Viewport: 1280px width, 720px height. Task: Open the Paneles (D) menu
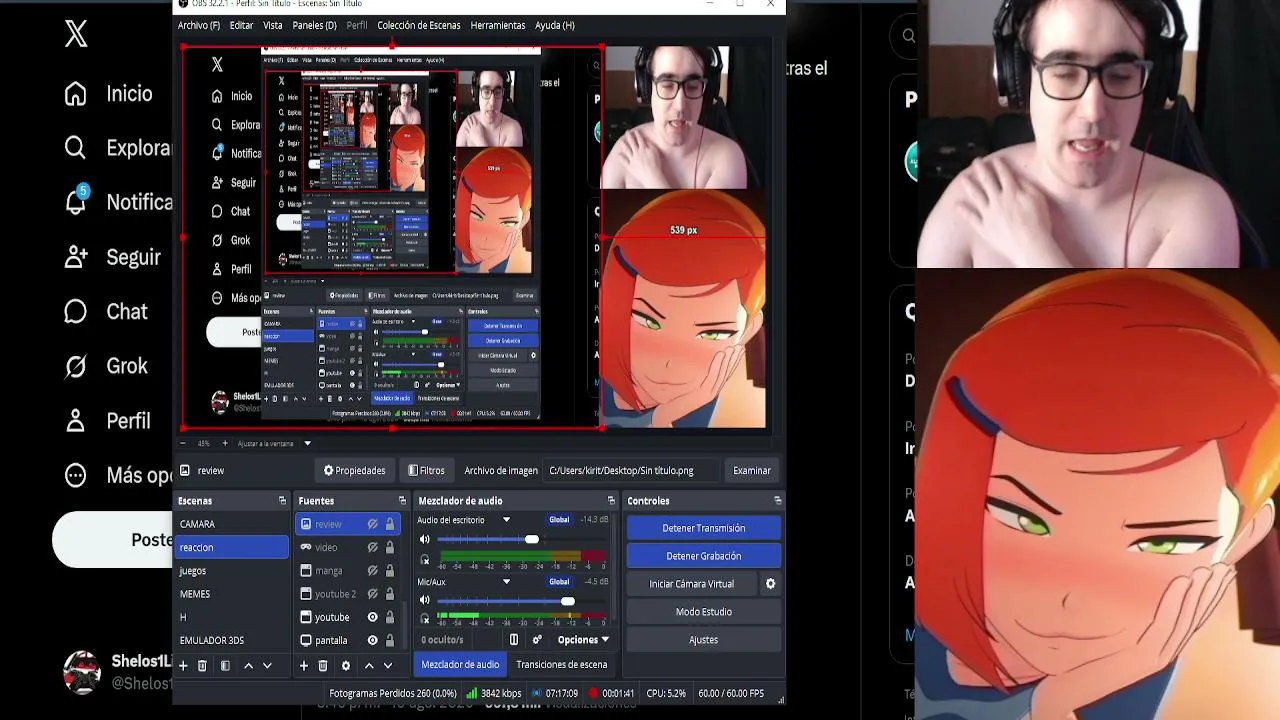point(314,25)
